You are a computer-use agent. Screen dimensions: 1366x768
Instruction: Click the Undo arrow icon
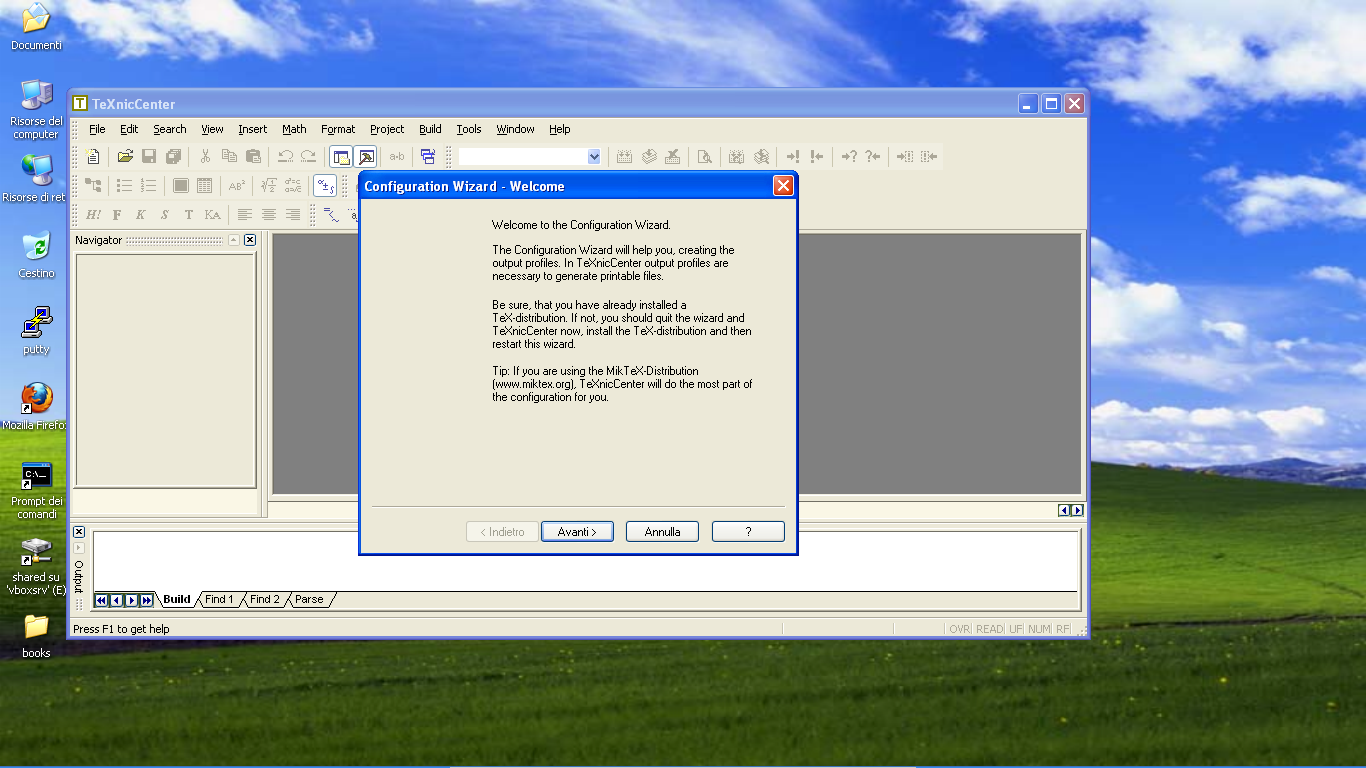285,156
